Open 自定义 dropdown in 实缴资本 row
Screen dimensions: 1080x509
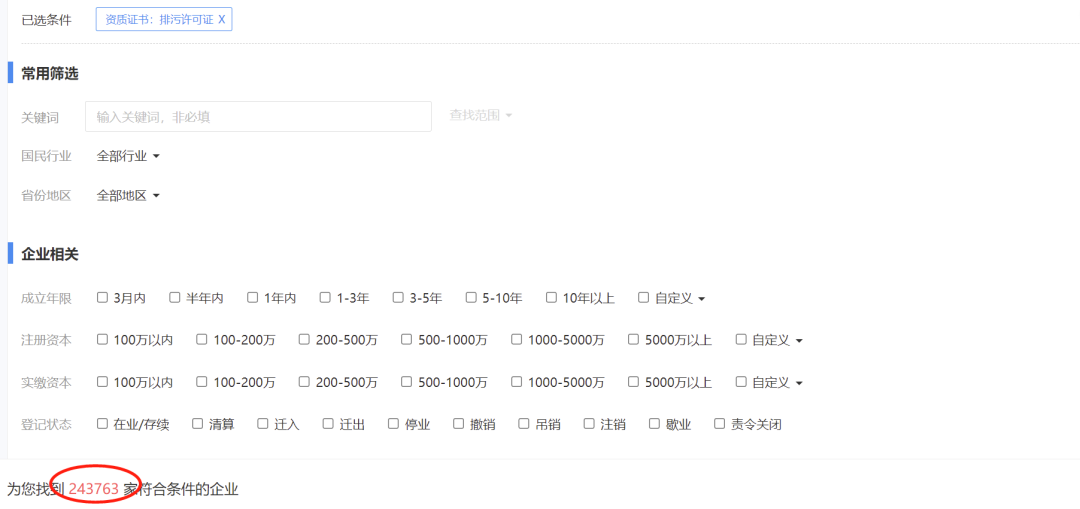coord(777,382)
